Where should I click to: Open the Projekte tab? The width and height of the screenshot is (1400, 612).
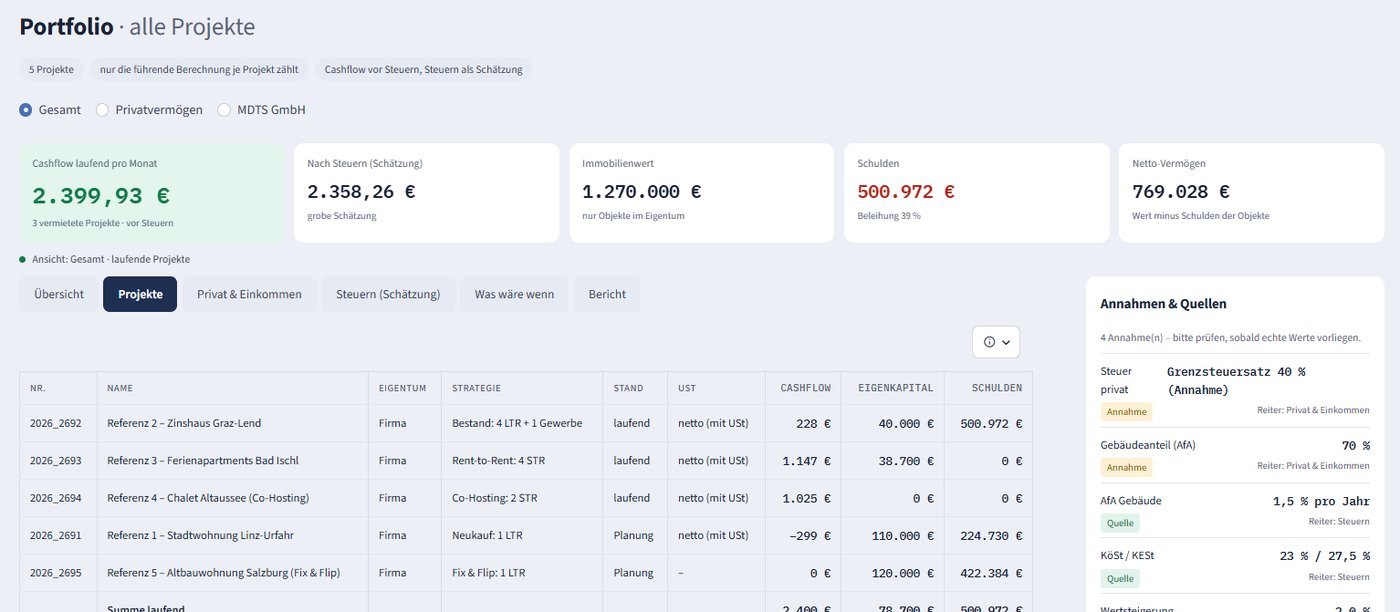[x=140, y=294]
